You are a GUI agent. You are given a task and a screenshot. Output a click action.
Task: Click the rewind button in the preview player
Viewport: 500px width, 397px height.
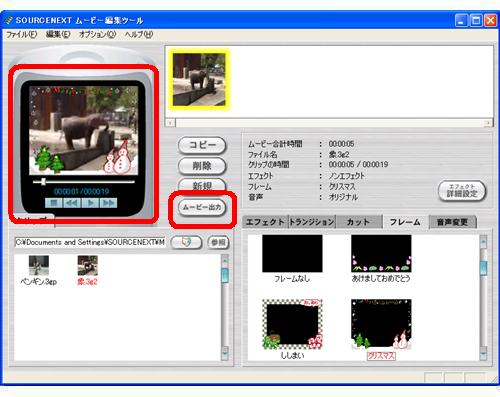[x=72, y=203]
